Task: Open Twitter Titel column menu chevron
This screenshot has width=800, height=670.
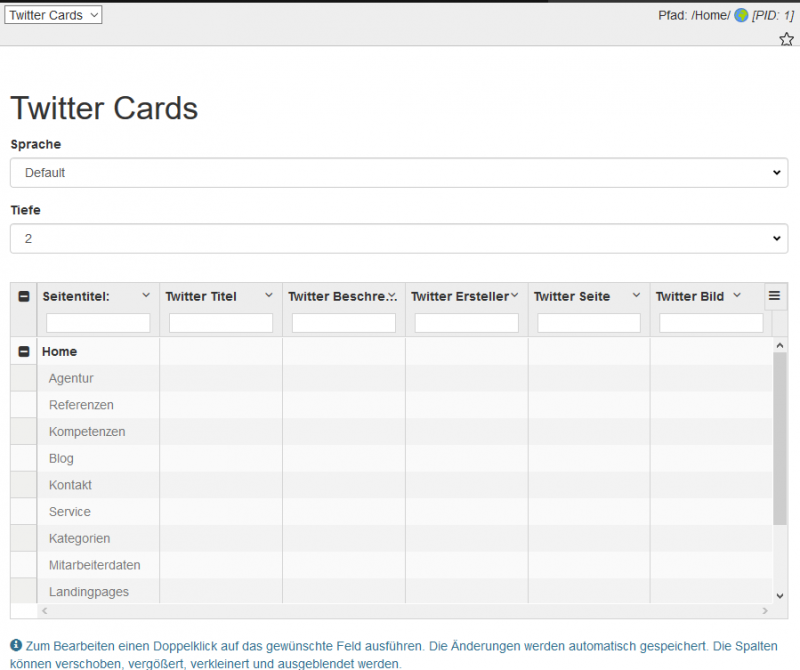Action: [x=269, y=295]
